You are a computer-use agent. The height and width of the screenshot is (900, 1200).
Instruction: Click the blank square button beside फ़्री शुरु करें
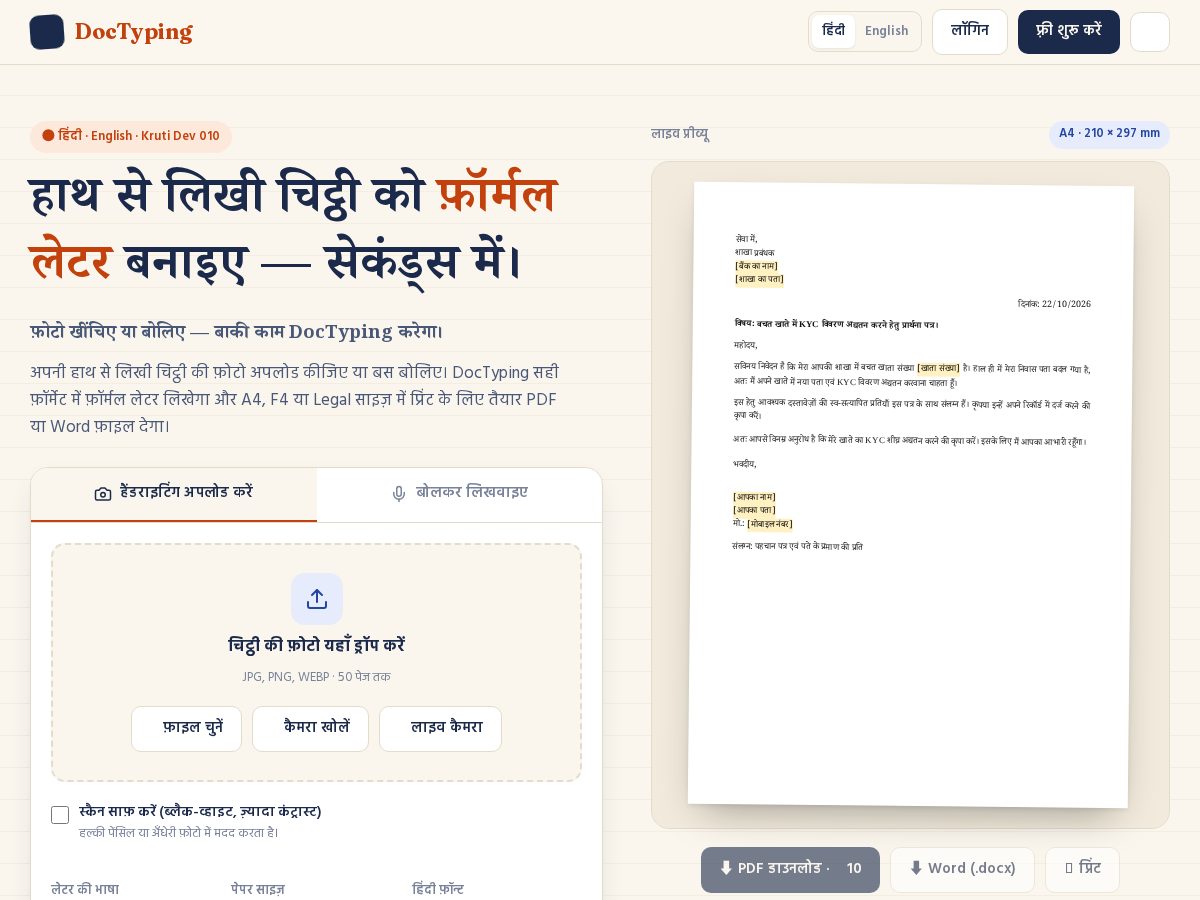tap(1150, 32)
